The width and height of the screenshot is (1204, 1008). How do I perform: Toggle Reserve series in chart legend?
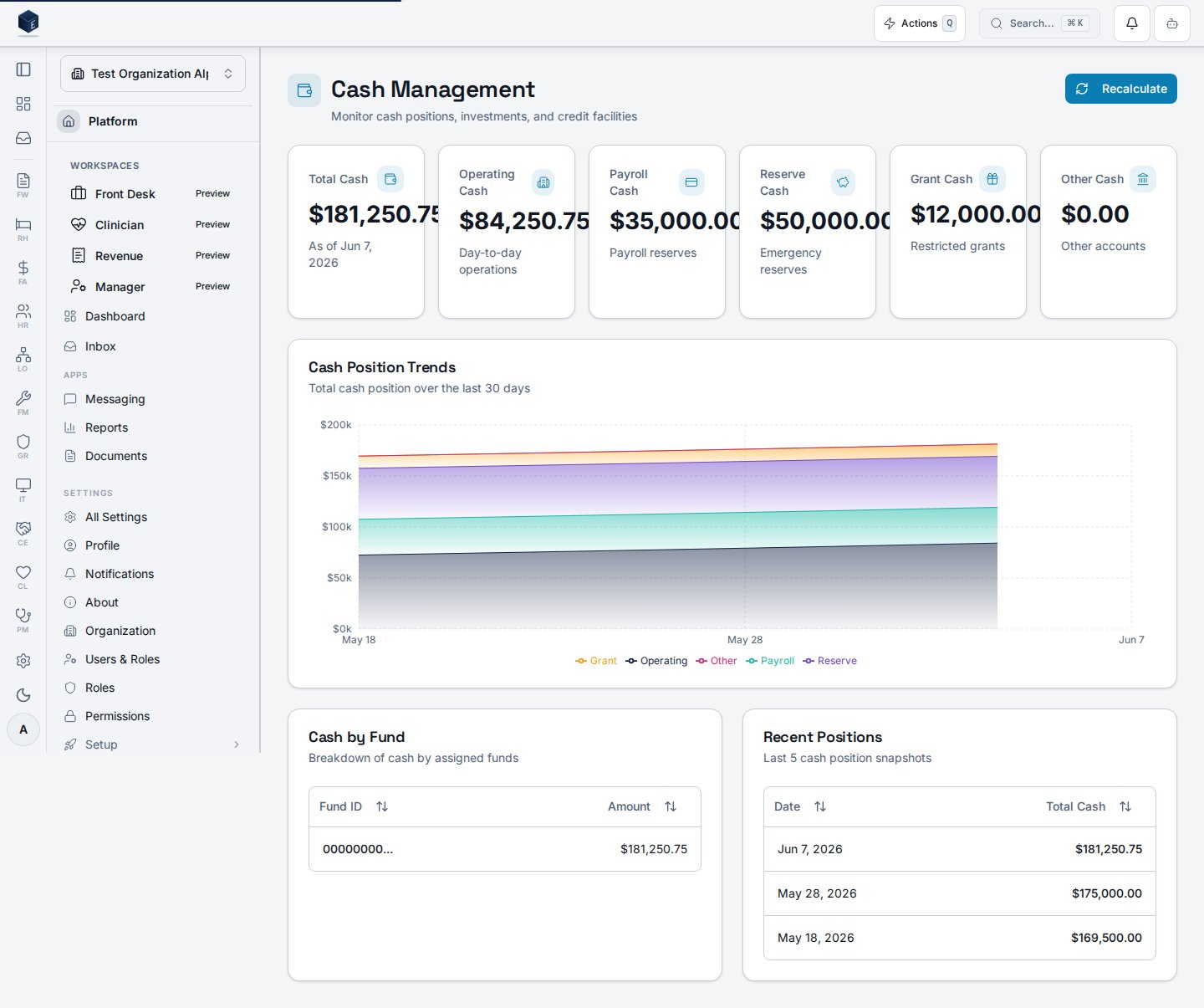[829, 661]
